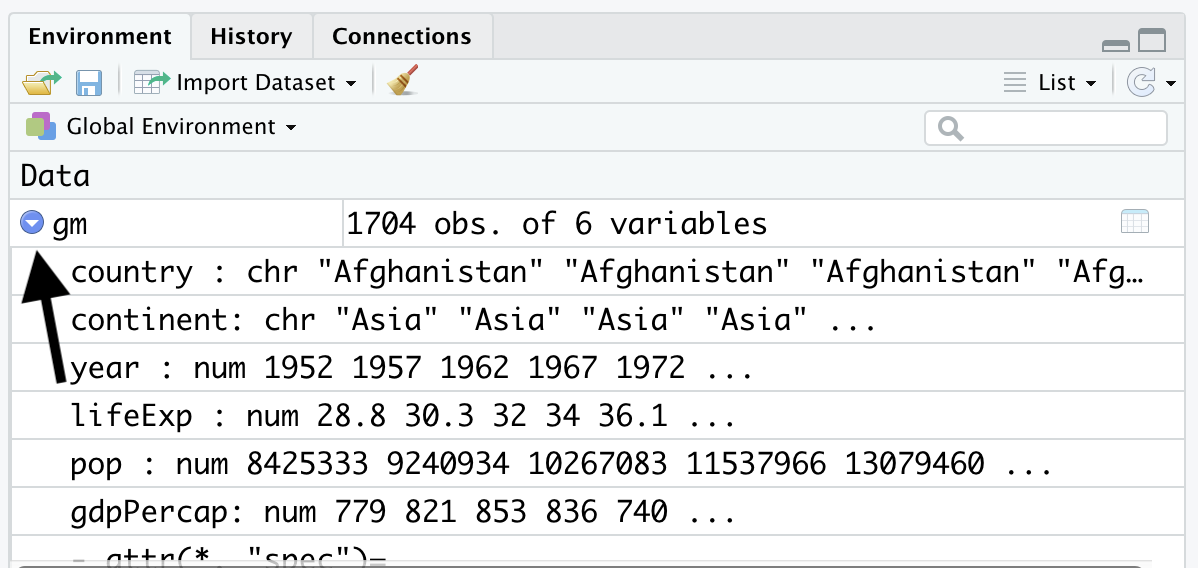Open the refresh options dropdown arrow
The image size is (1198, 568).
1171,83
